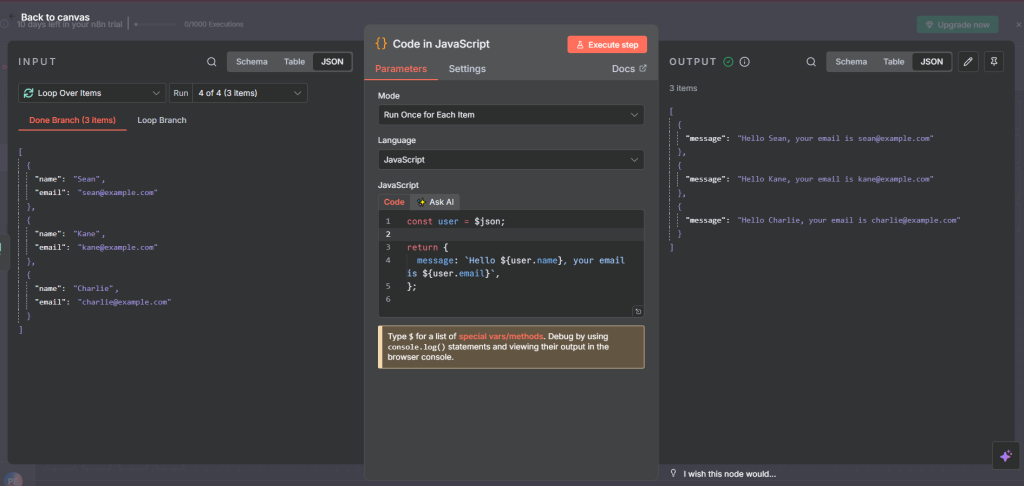
Task: Open the AI assistant sparkle icon
Action: (1006, 455)
